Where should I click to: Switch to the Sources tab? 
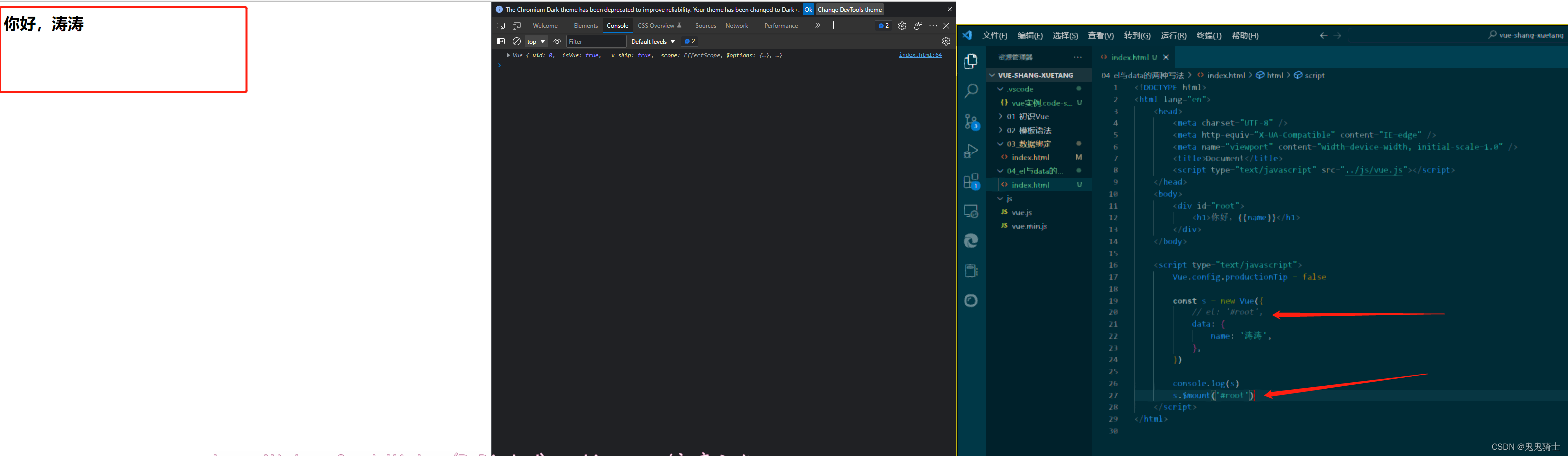705,25
